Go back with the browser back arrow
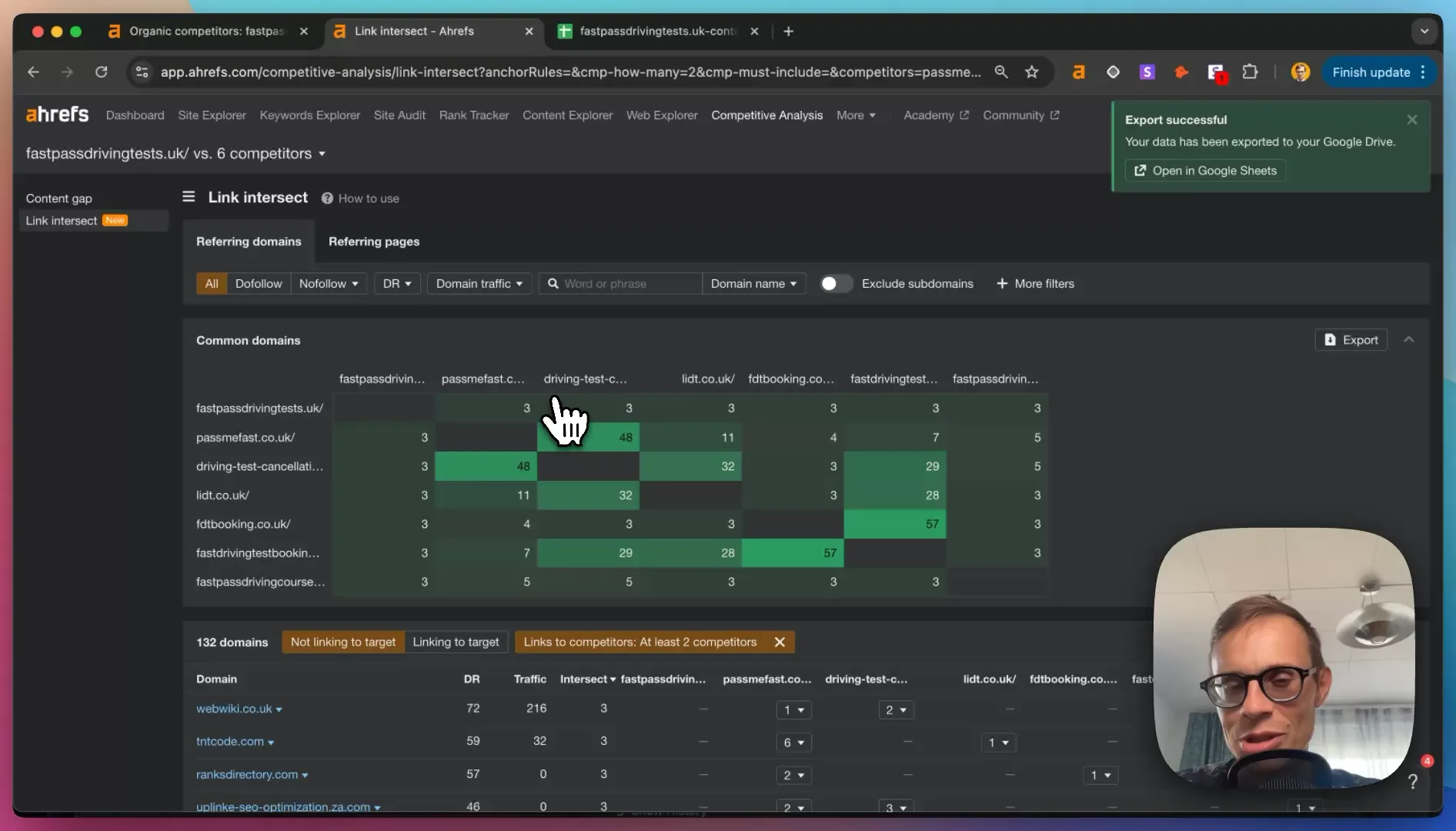 click(33, 72)
